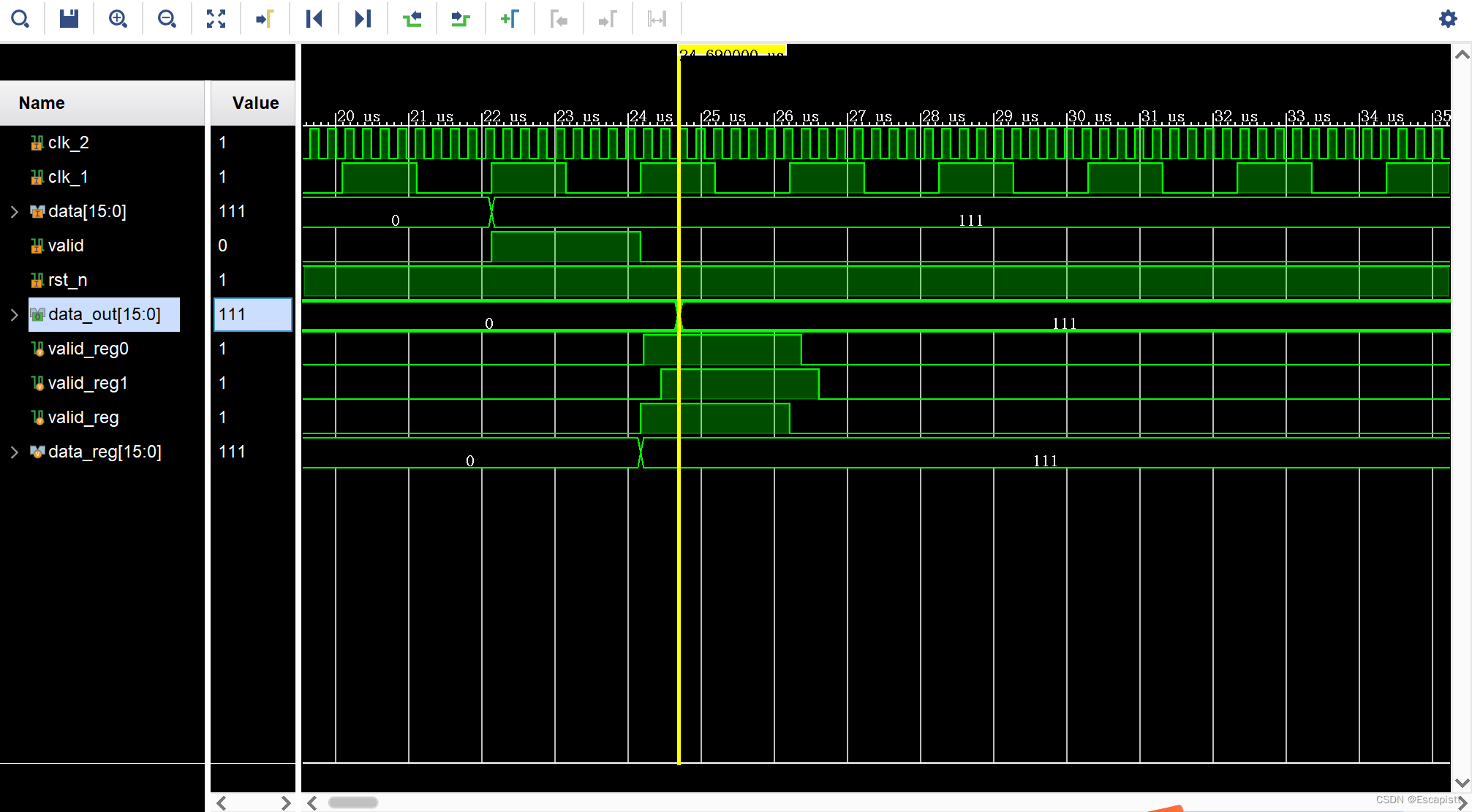Click left arrow of waveform horizontal scrollbar
The image size is (1472, 812).
point(312,802)
